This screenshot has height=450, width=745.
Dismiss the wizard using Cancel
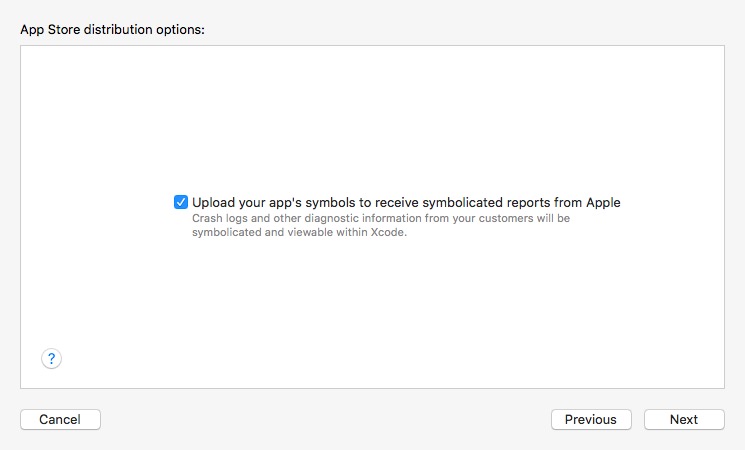click(x=60, y=420)
